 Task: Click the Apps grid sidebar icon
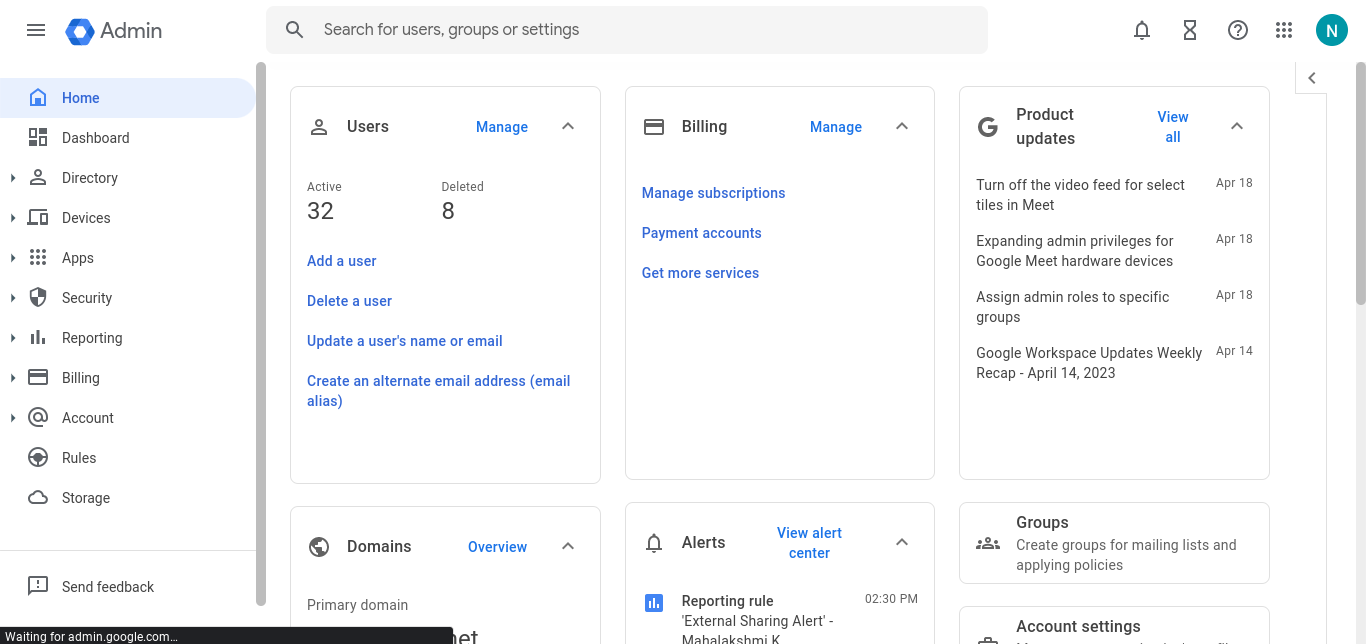(38, 258)
